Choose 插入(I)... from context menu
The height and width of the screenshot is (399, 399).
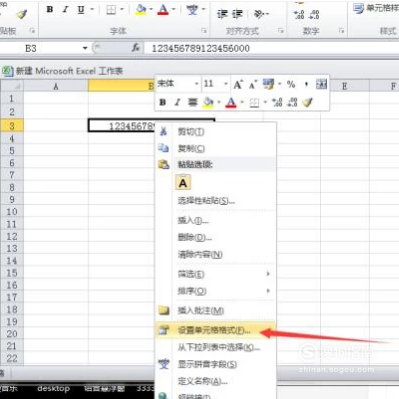coord(216,220)
